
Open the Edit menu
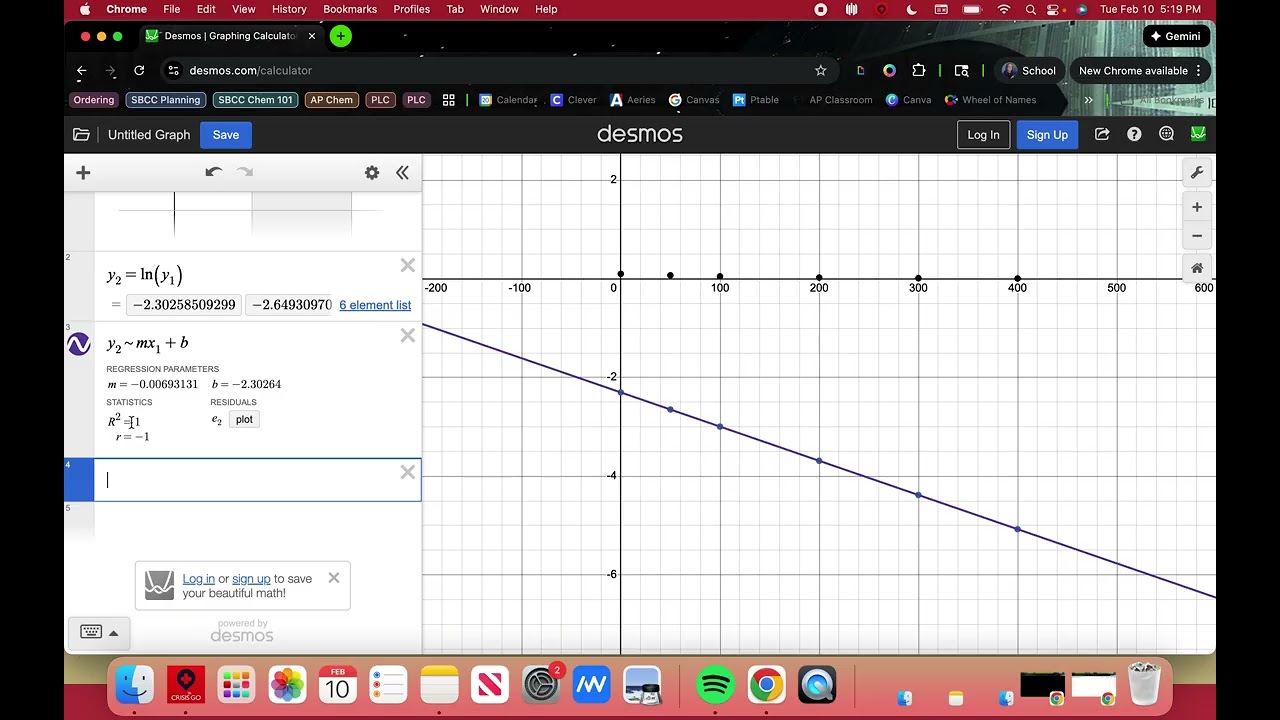(x=206, y=9)
